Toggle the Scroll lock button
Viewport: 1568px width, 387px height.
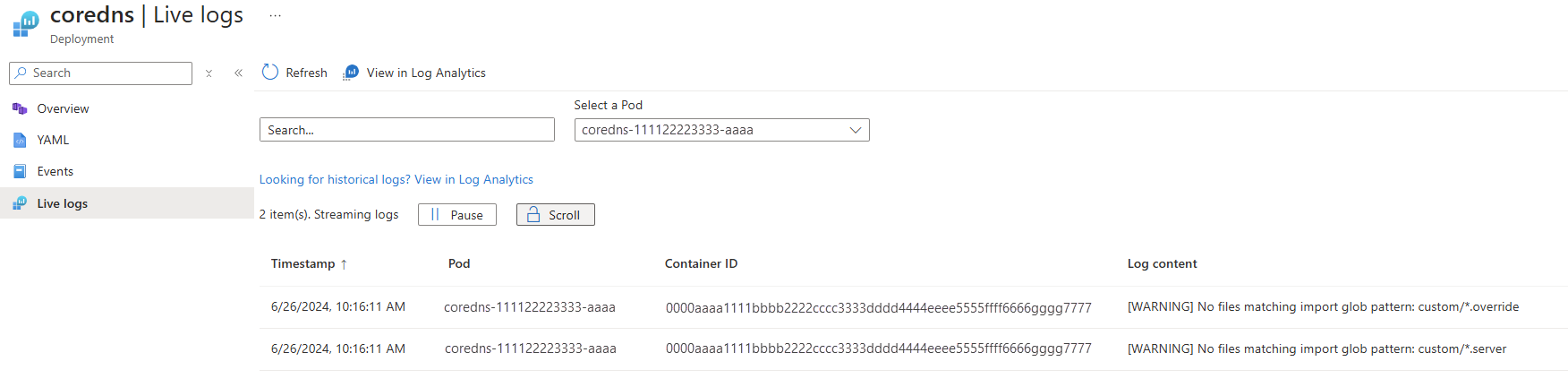pos(555,215)
